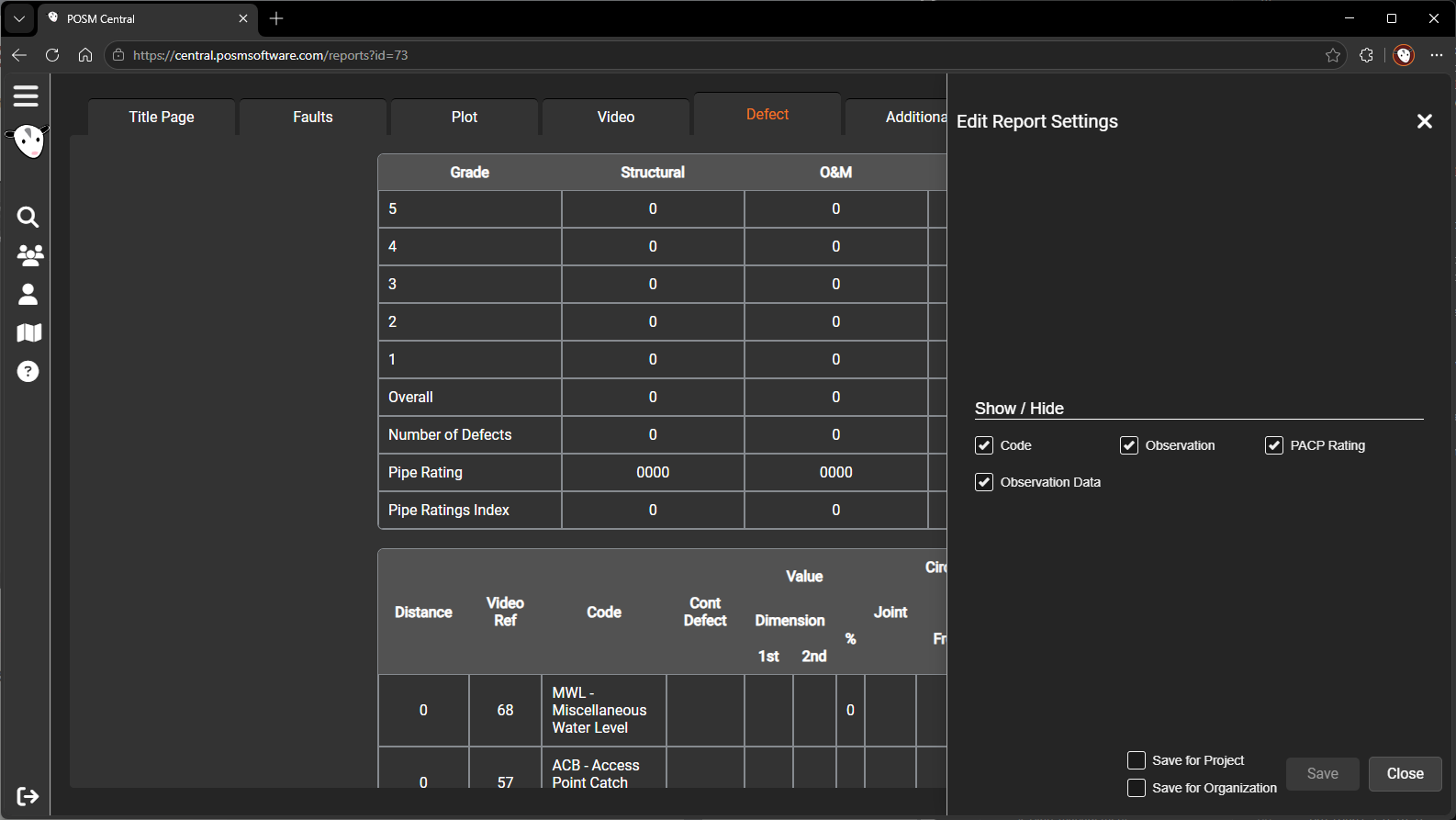This screenshot has height=820, width=1456.
Task: Open a new browser tab
Action: (x=276, y=18)
